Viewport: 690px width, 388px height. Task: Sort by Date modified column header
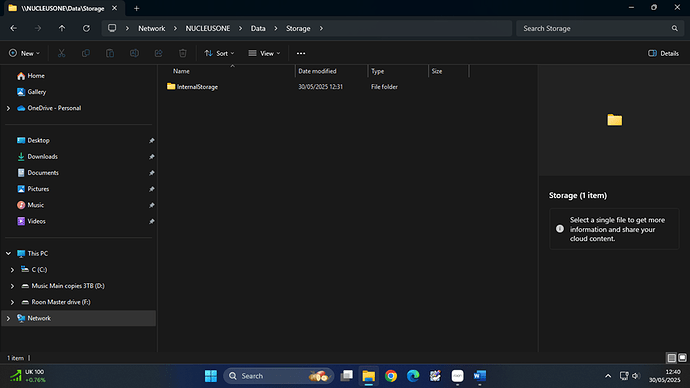(317, 71)
